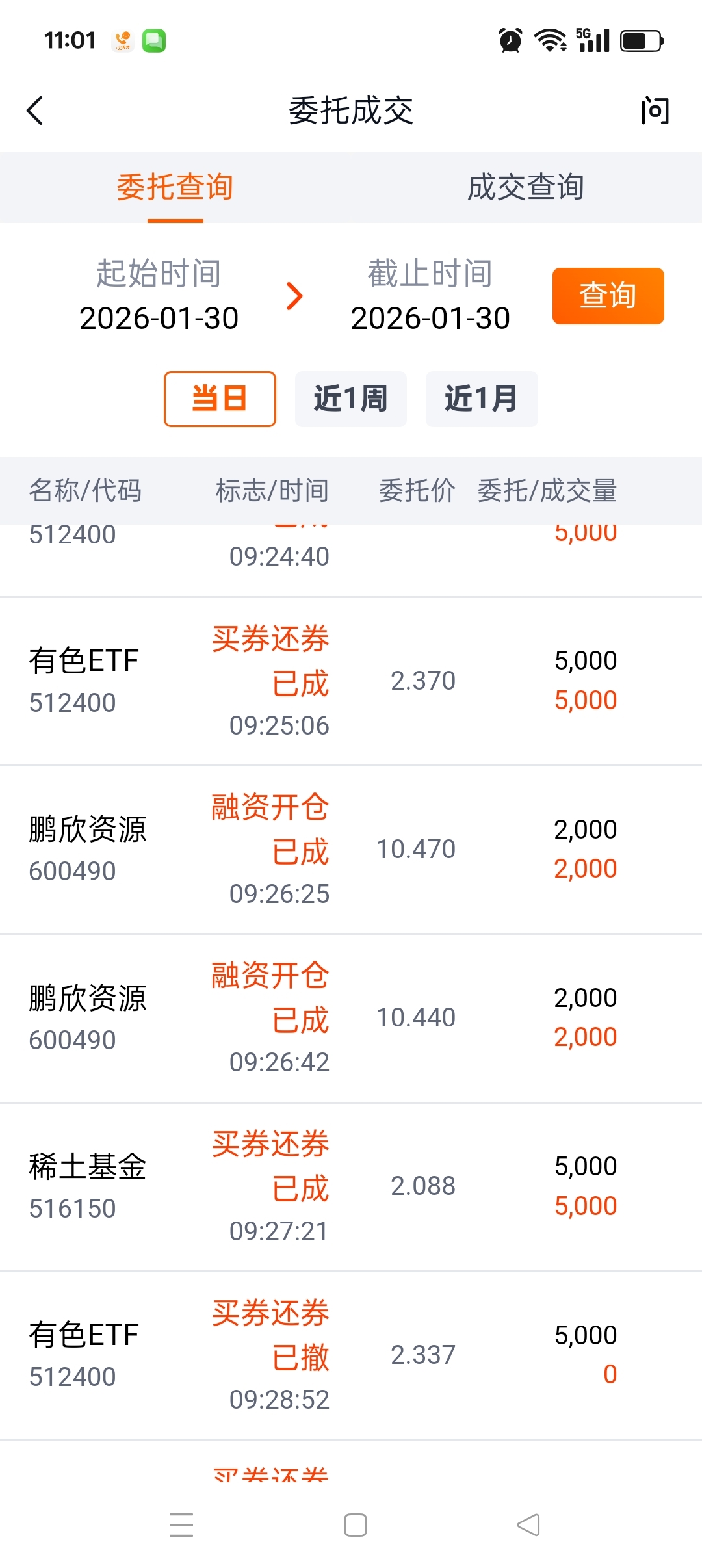Switch to the 成交查询 tab

[526, 188]
